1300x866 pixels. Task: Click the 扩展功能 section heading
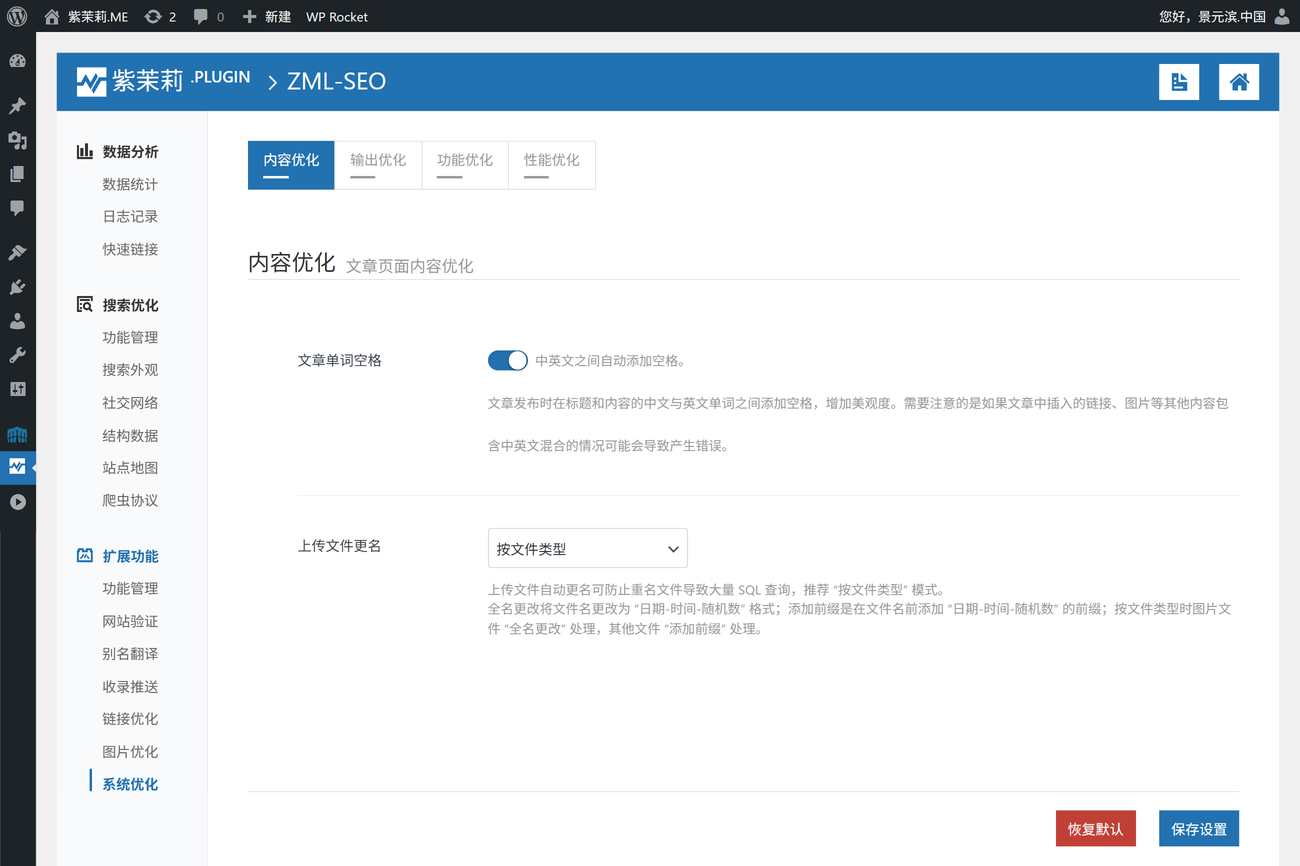(x=130, y=555)
